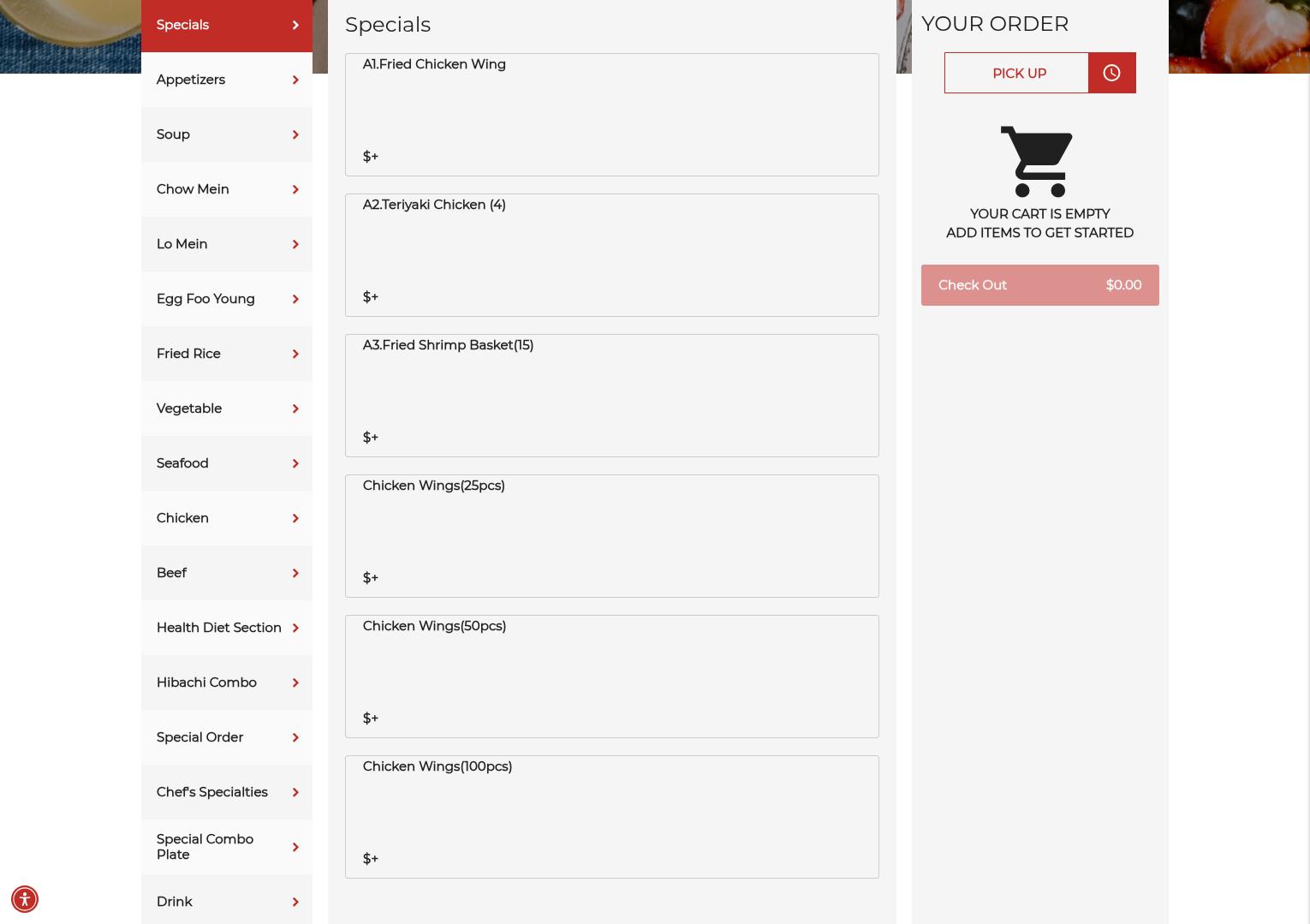This screenshot has height=924, width=1310.
Task: Click the YOUR CART IS EMPTY text
Action: [x=1039, y=214]
